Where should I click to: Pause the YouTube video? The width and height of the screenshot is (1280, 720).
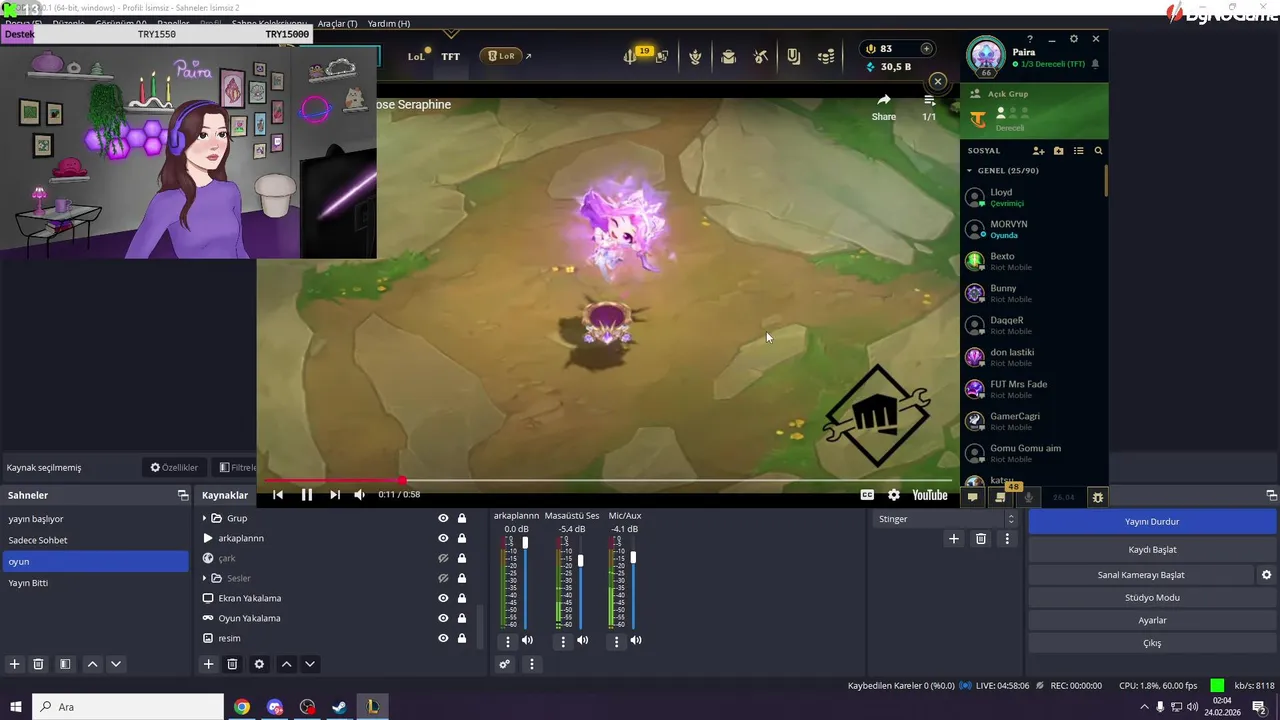tap(307, 495)
